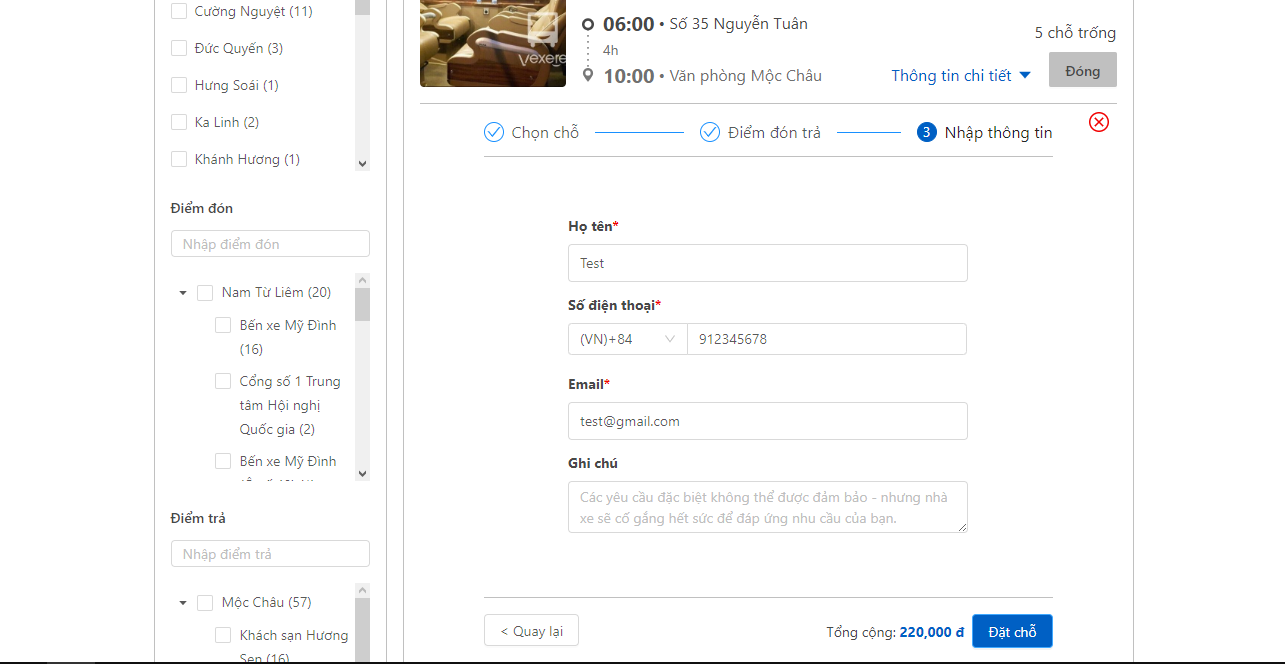
Task: Check the Nam Từ Liêm (20) checkbox
Action: [205, 293]
